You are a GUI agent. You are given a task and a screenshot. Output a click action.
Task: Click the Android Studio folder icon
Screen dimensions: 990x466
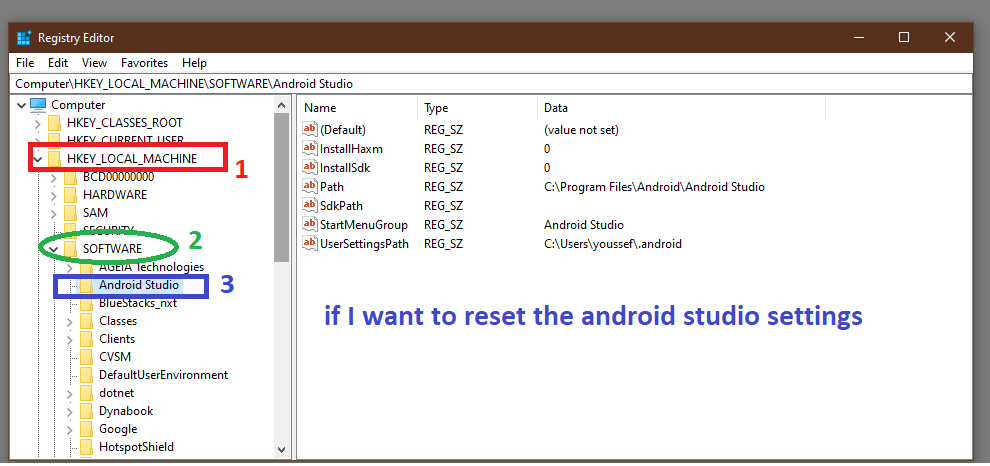pyautogui.click(x=87, y=285)
